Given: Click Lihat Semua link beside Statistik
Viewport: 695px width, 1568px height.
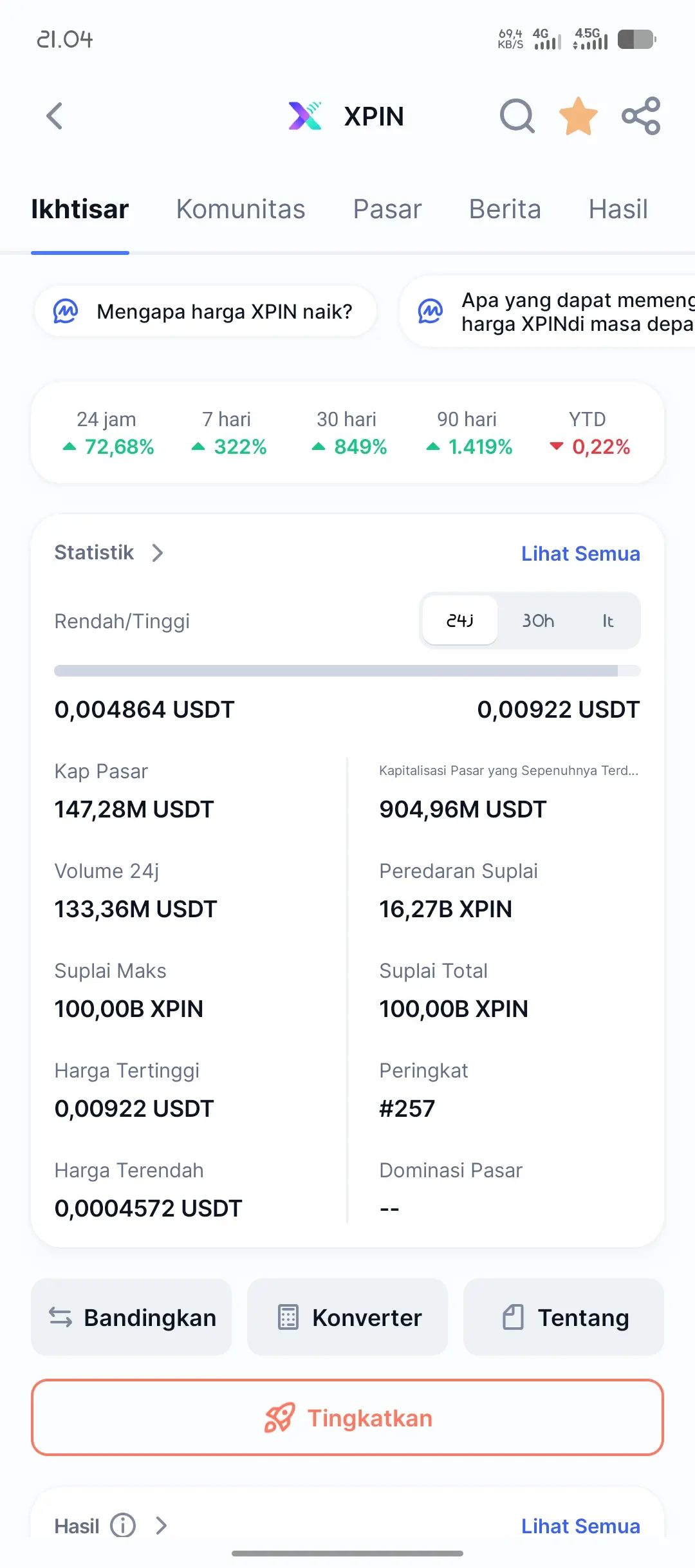Looking at the screenshot, I should tap(580, 554).
